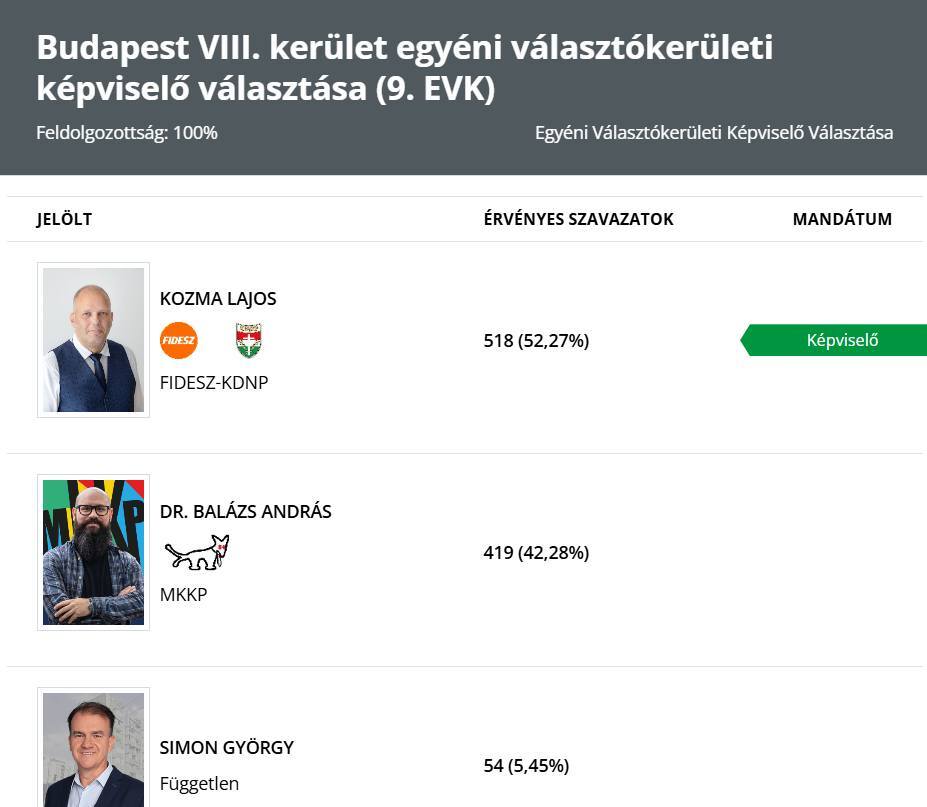Viewport: 927px width, 807px height.
Task: Open Simon György candidate photo
Action: pos(93,748)
